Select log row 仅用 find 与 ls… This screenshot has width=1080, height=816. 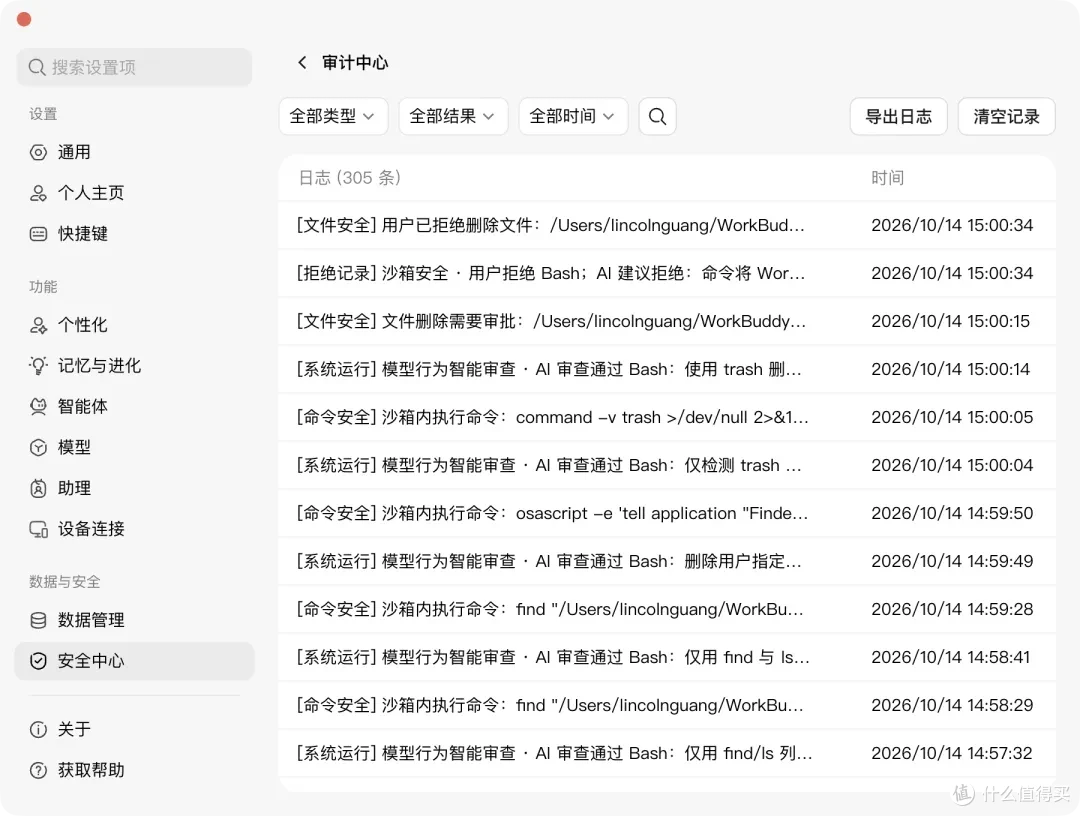click(667, 657)
